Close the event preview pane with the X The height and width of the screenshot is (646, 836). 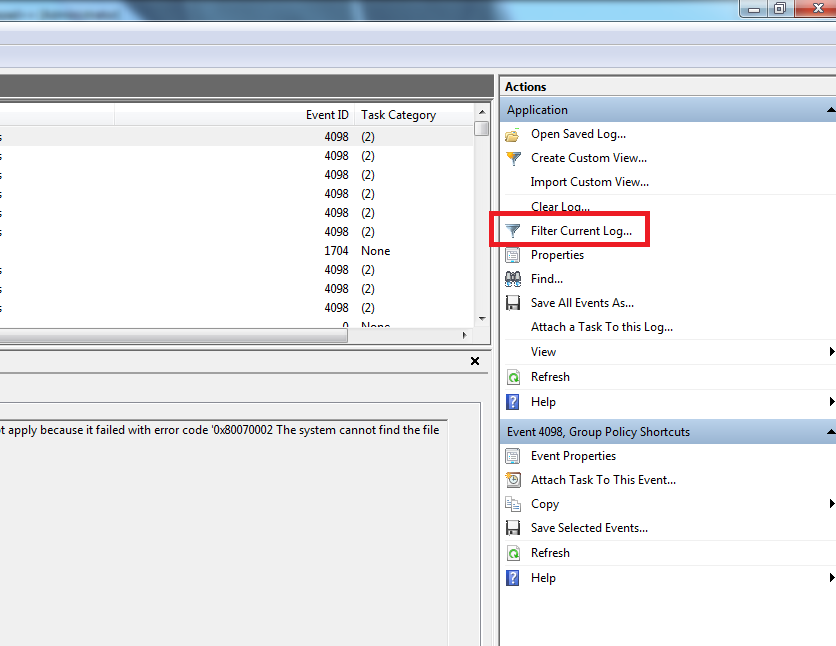click(x=475, y=361)
